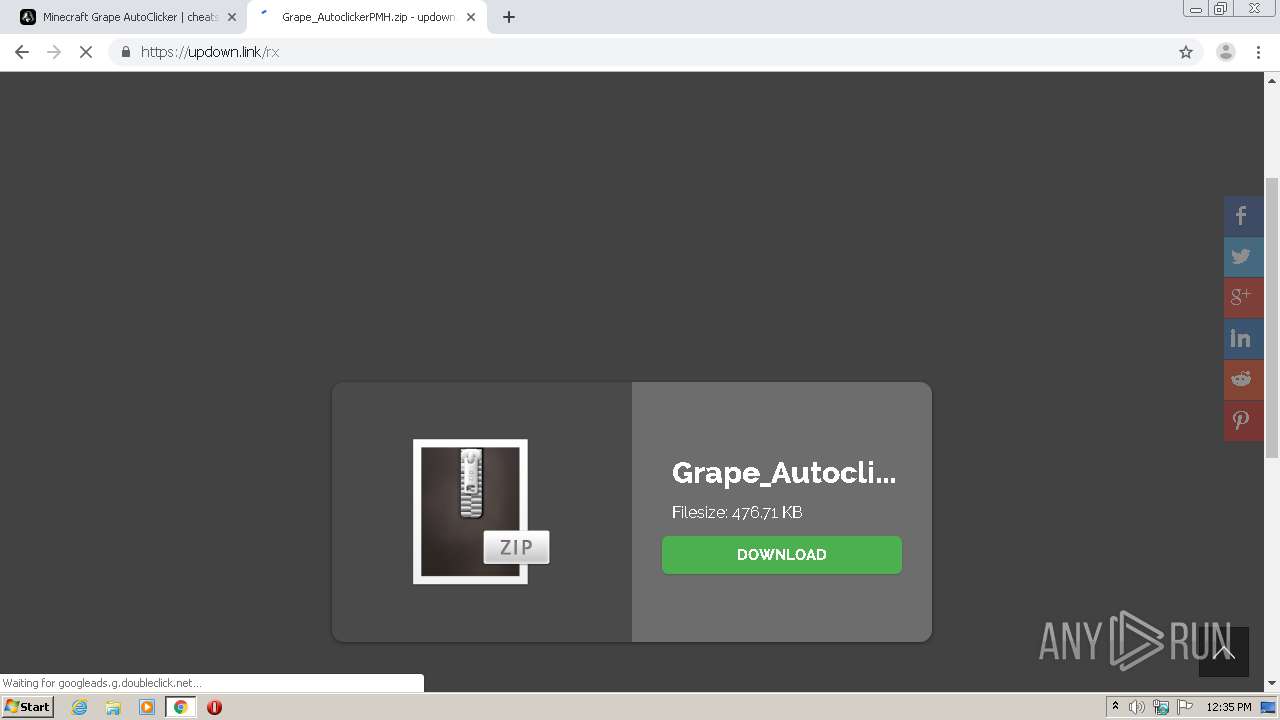The image size is (1280, 720).
Task: Click the 12:35 PM taskbar clock
Action: [x=1229, y=707]
